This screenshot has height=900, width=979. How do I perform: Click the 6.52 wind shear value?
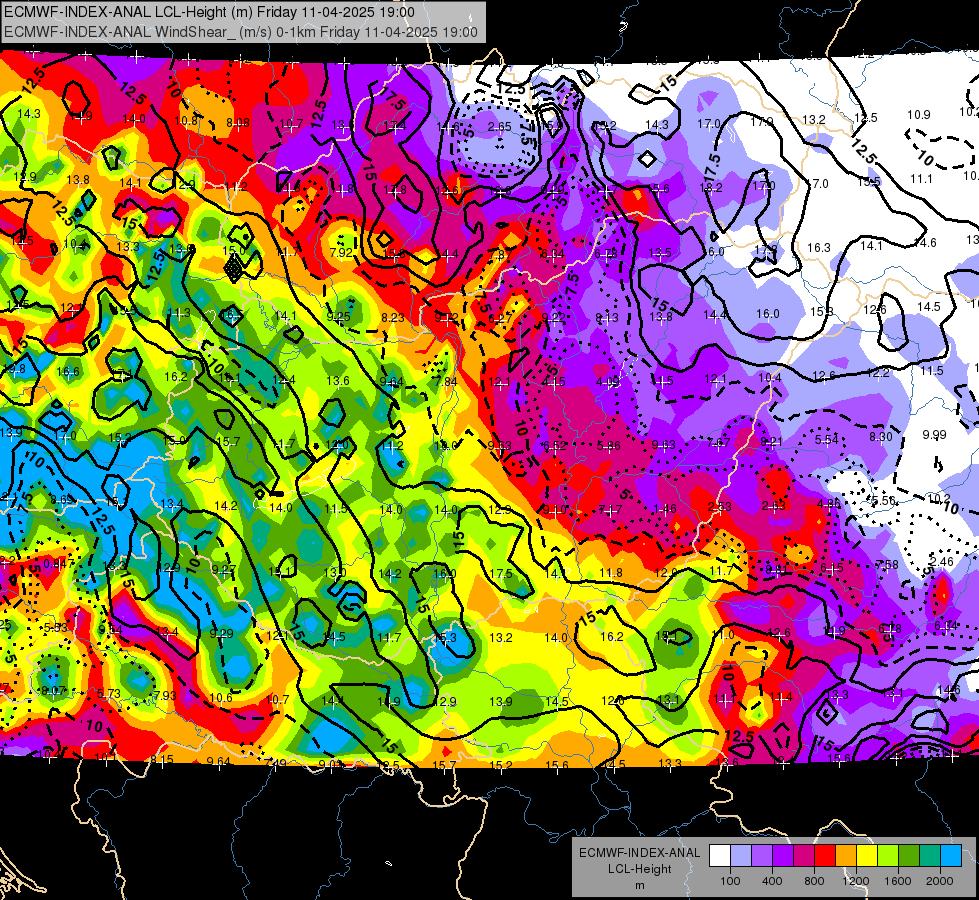pos(555,445)
